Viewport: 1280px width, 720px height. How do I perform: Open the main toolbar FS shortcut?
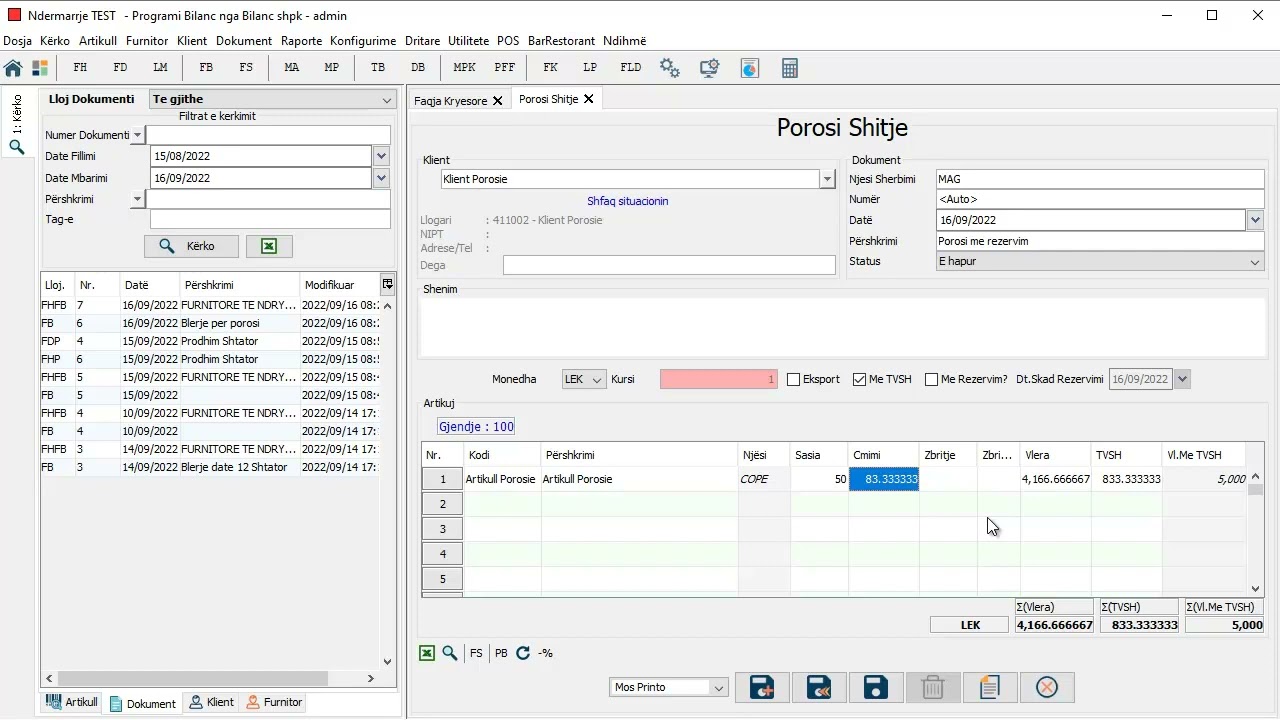(246, 68)
